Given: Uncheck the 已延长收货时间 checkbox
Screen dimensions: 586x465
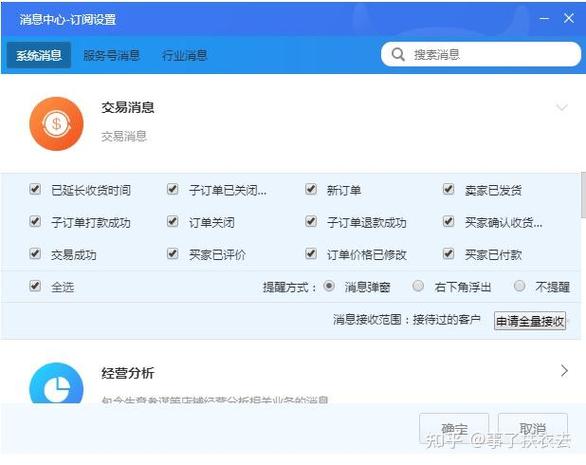Looking at the screenshot, I should coord(35,189).
